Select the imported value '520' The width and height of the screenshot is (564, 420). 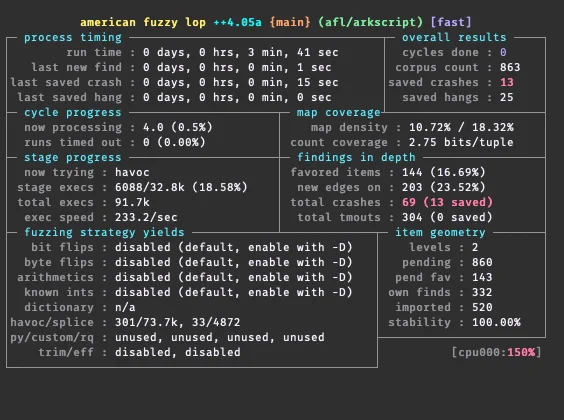tap(482, 307)
